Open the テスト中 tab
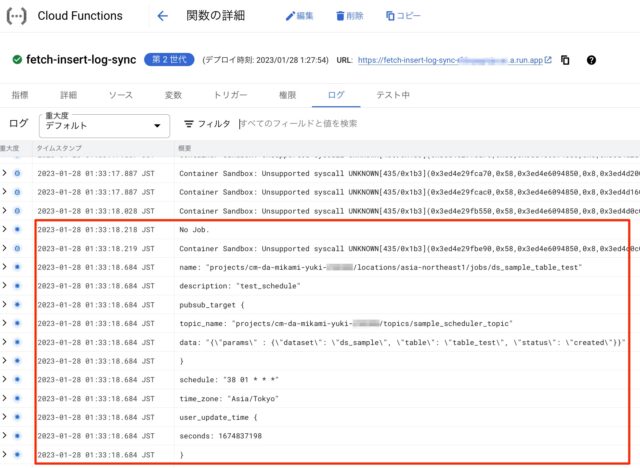 [x=392, y=95]
